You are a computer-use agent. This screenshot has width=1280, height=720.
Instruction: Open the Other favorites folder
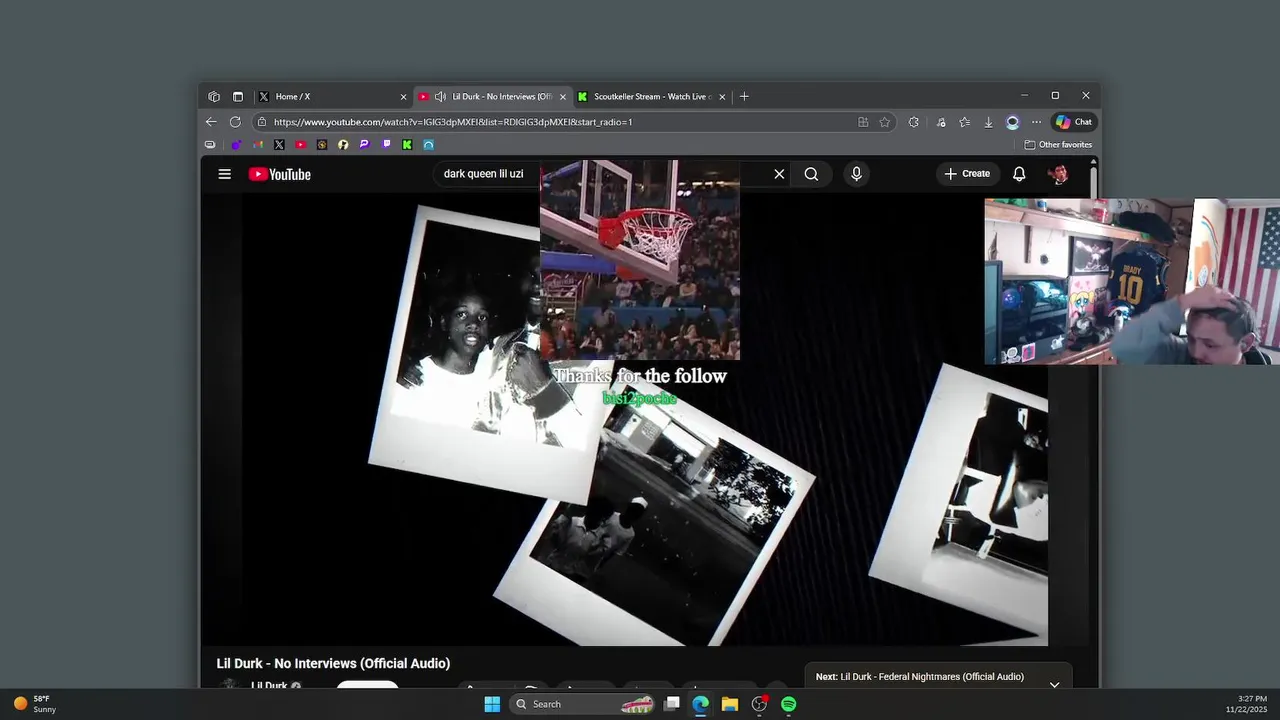[x=1058, y=145]
